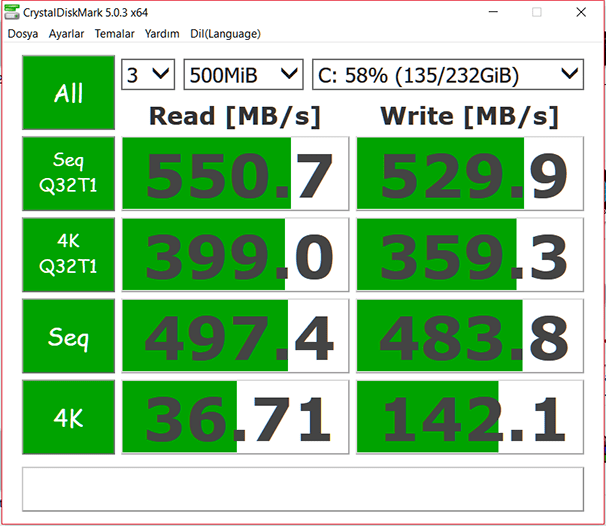606x526 pixels.
Task: Run the 4K benchmark button
Action: (x=68, y=417)
